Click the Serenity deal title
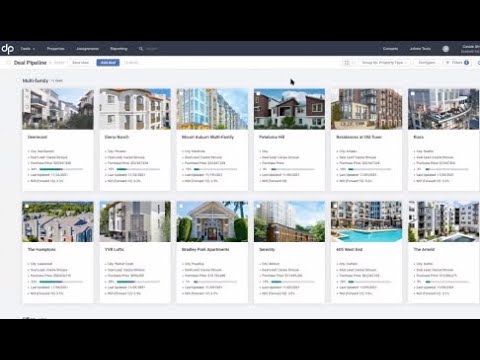 (x=267, y=249)
